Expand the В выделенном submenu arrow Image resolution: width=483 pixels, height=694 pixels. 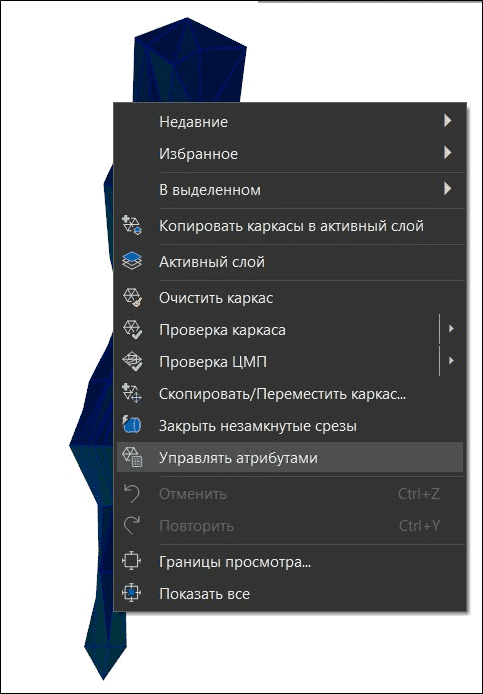coord(448,189)
